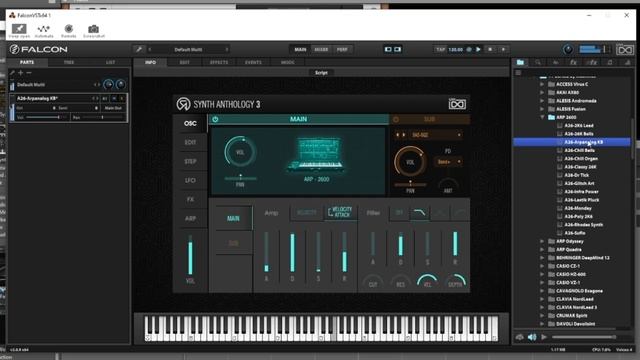Click the master volume knob in header
The height and width of the screenshot is (360, 640).
pos(567,49)
